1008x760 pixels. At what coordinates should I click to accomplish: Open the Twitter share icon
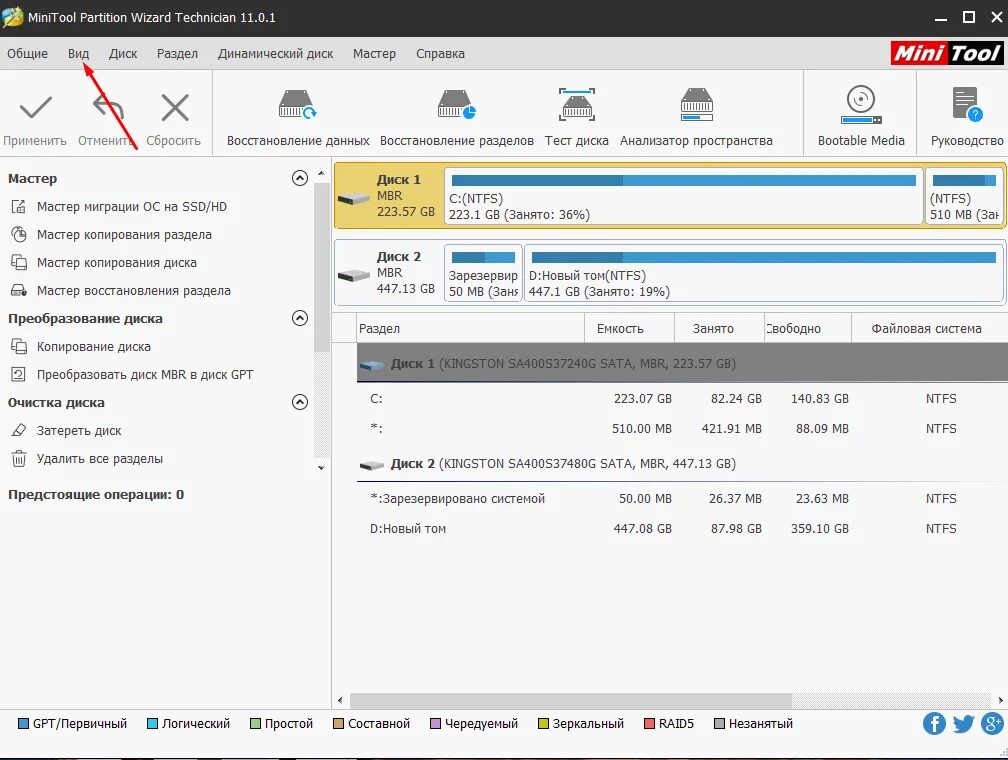(x=963, y=723)
